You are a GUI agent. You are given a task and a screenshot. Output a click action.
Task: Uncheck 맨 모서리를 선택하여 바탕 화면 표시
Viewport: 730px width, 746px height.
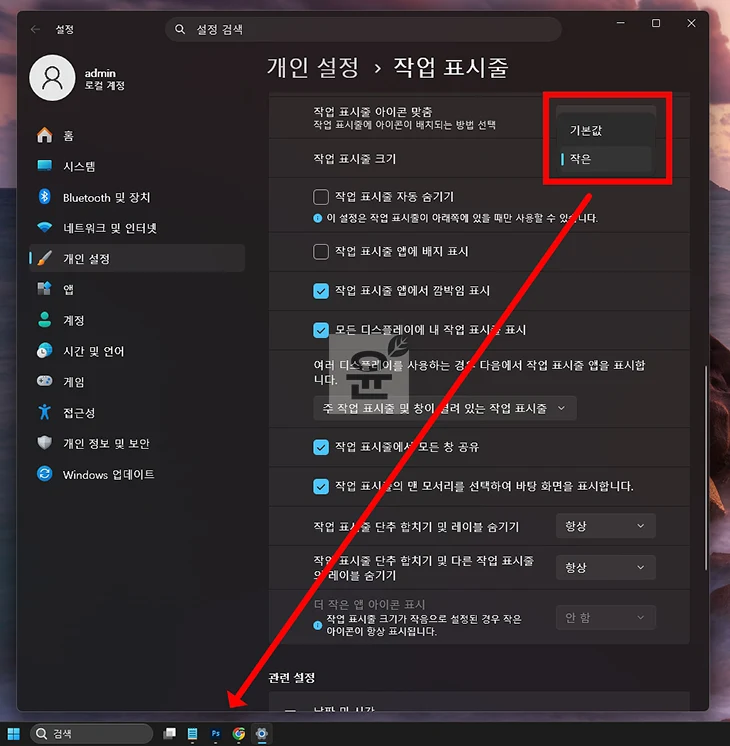(x=321, y=486)
